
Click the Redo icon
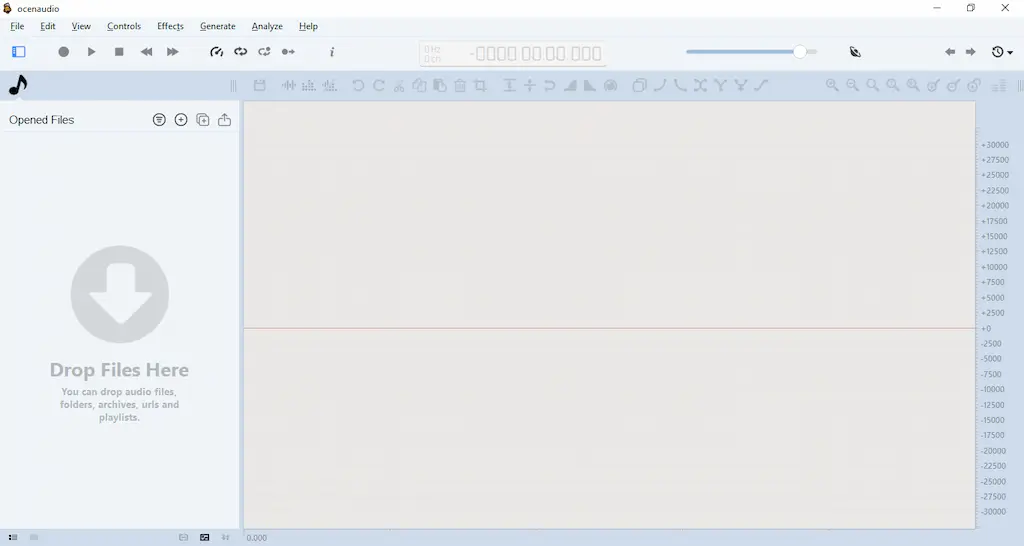[379, 85]
